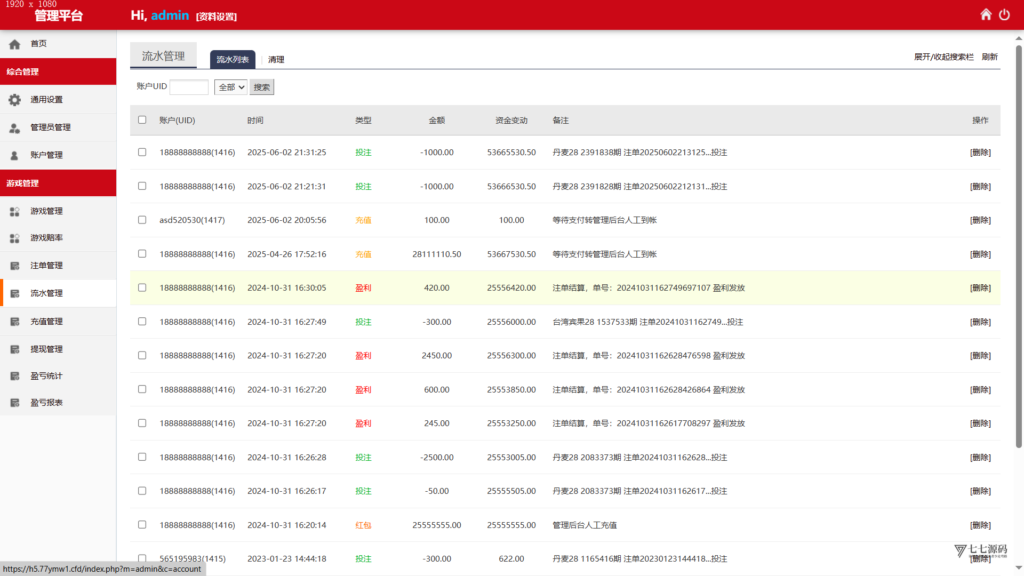Viewport: 1024px width, 576px height.
Task: Click the home icon in top-right header
Action: [985, 14]
